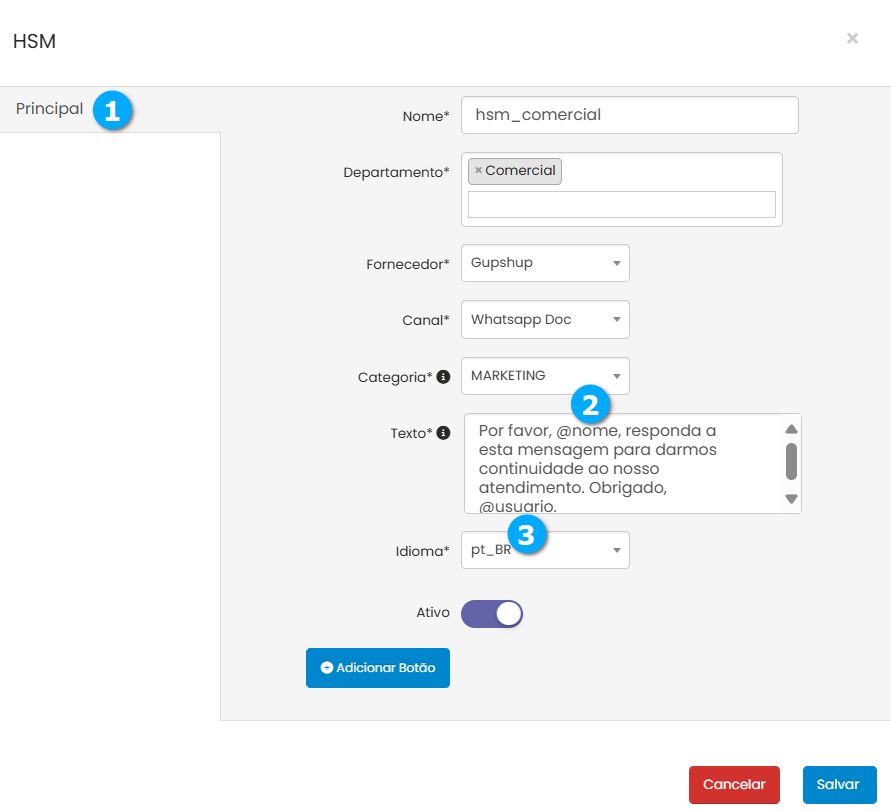Click the info icon beside Texto label
The width and height of the screenshot is (891, 811).
pyautogui.click(x=443, y=433)
